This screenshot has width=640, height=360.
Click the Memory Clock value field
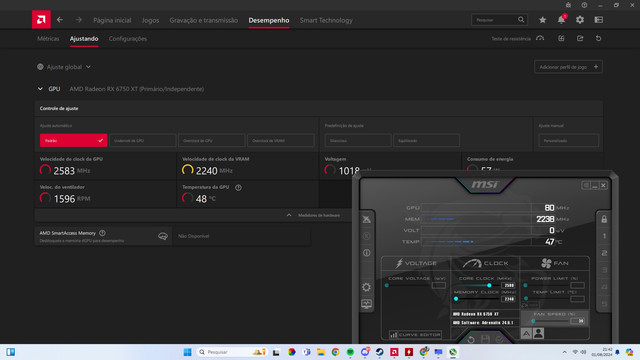(508, 299)
